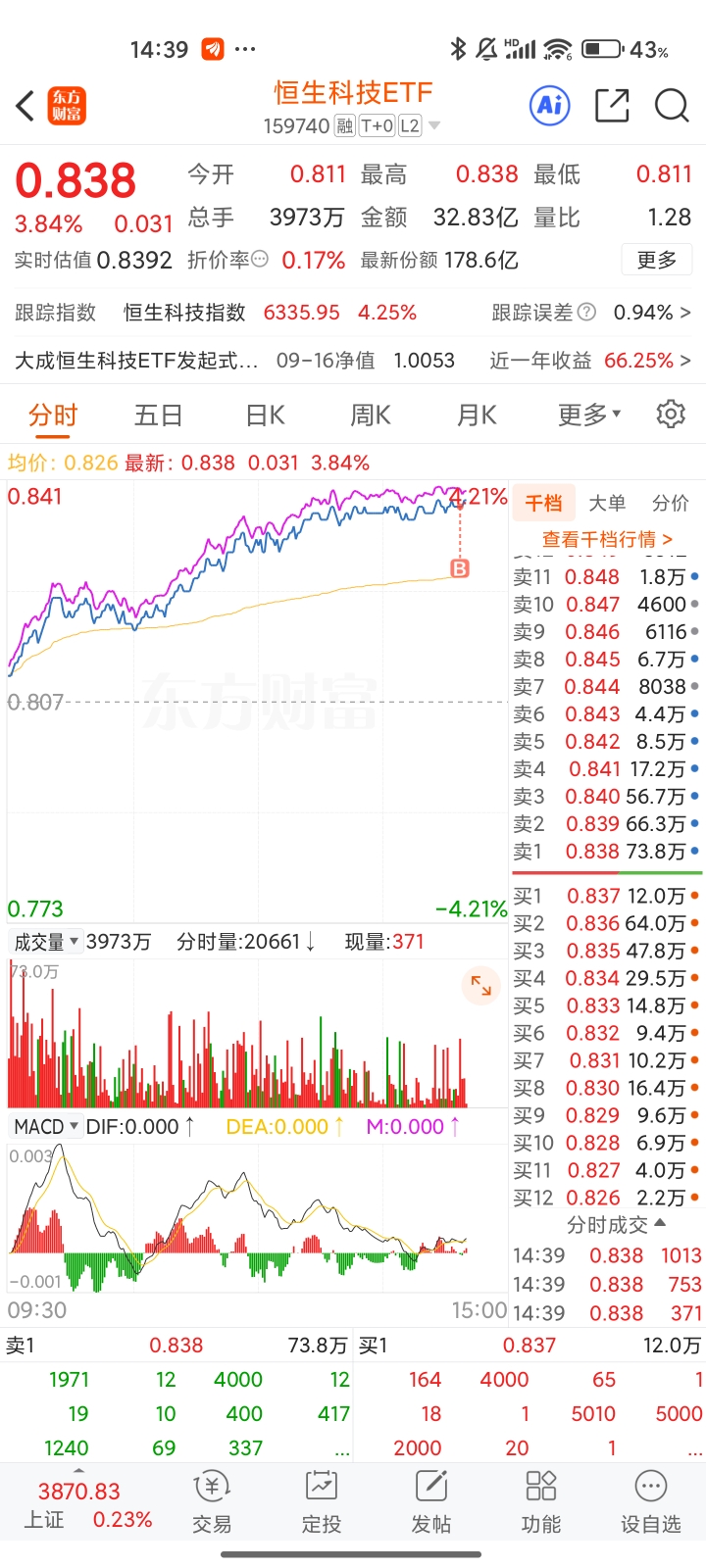Screen dimensions: 706x1568
Task: Tap 金额 32.83亿 value
Action: point(476,217)
